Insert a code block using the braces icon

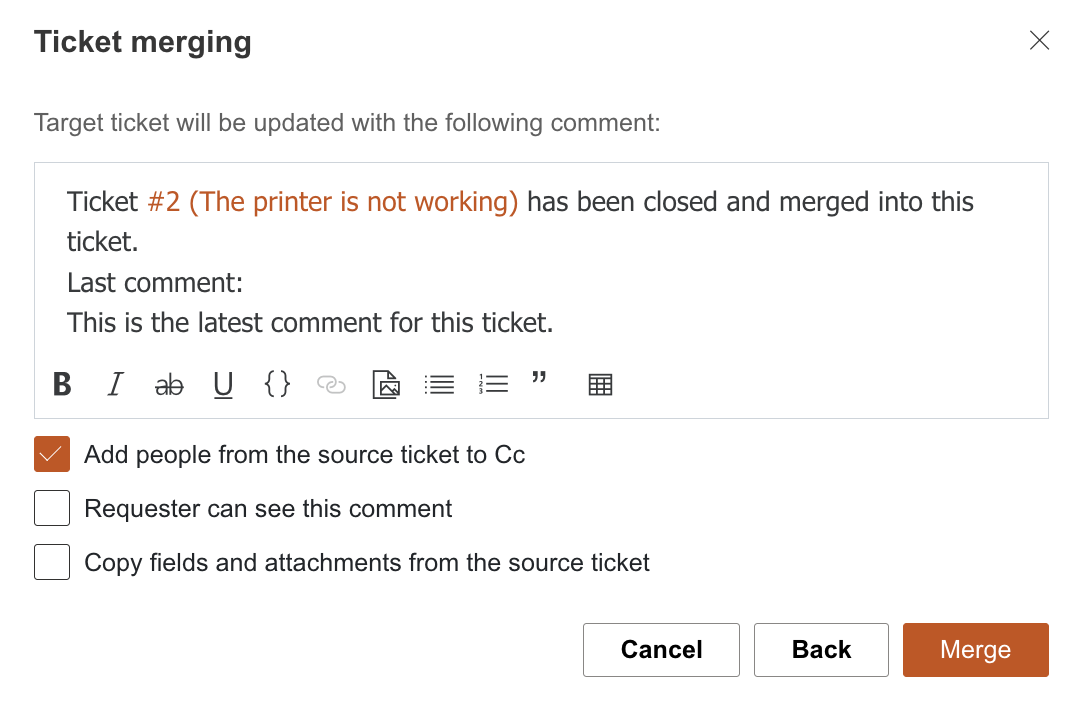point(277,384)
